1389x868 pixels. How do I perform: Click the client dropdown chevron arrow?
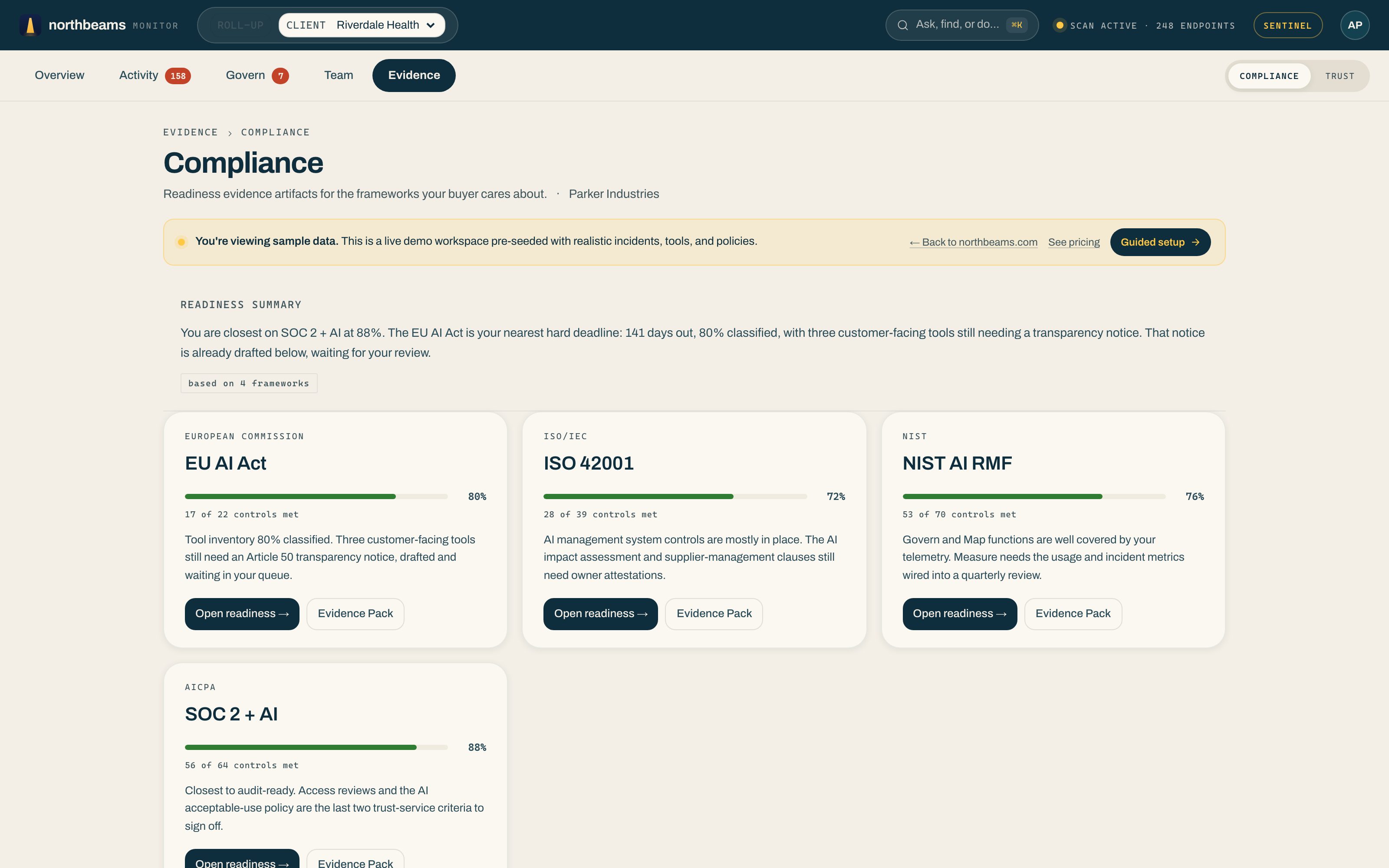click(x=431, y=25)
